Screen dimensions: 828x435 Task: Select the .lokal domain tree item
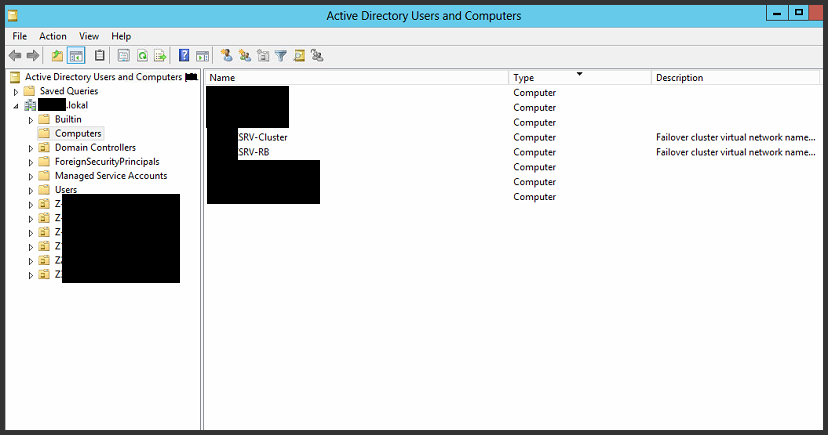(63, 105)
